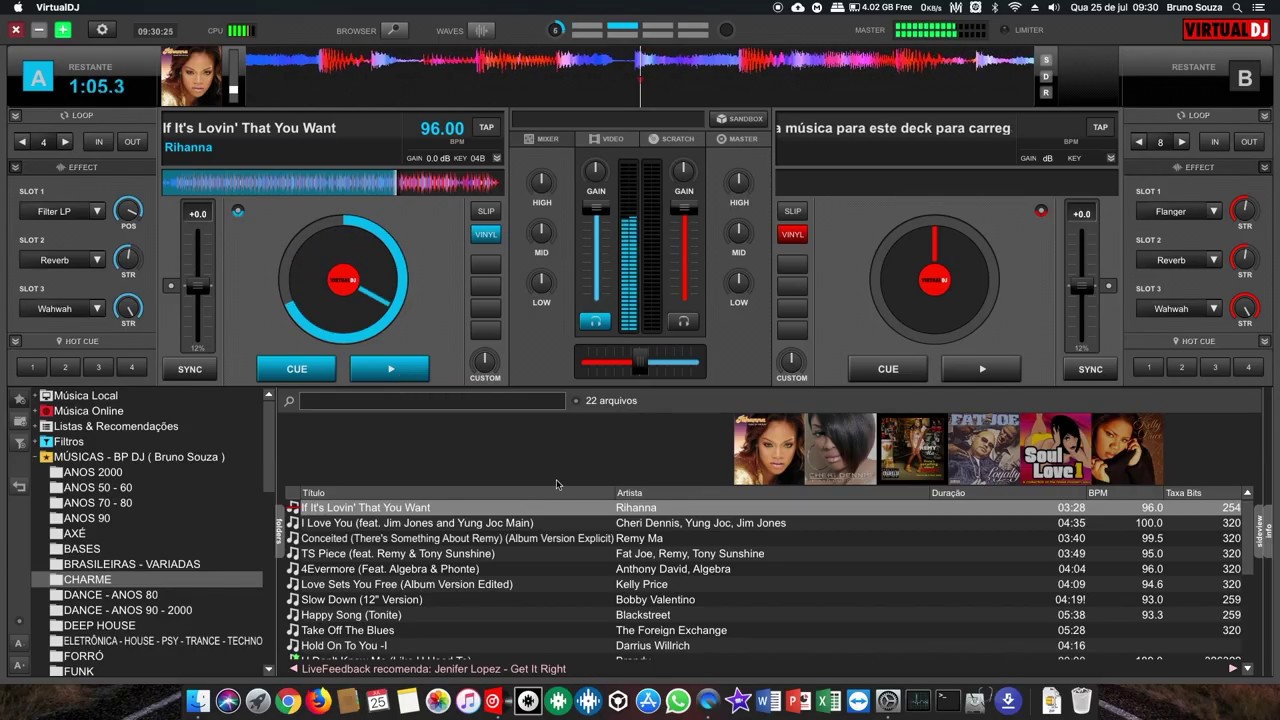Toggle right deck headphone cue button
This screenshot has height=720, width=1280.
pos(683,321)
